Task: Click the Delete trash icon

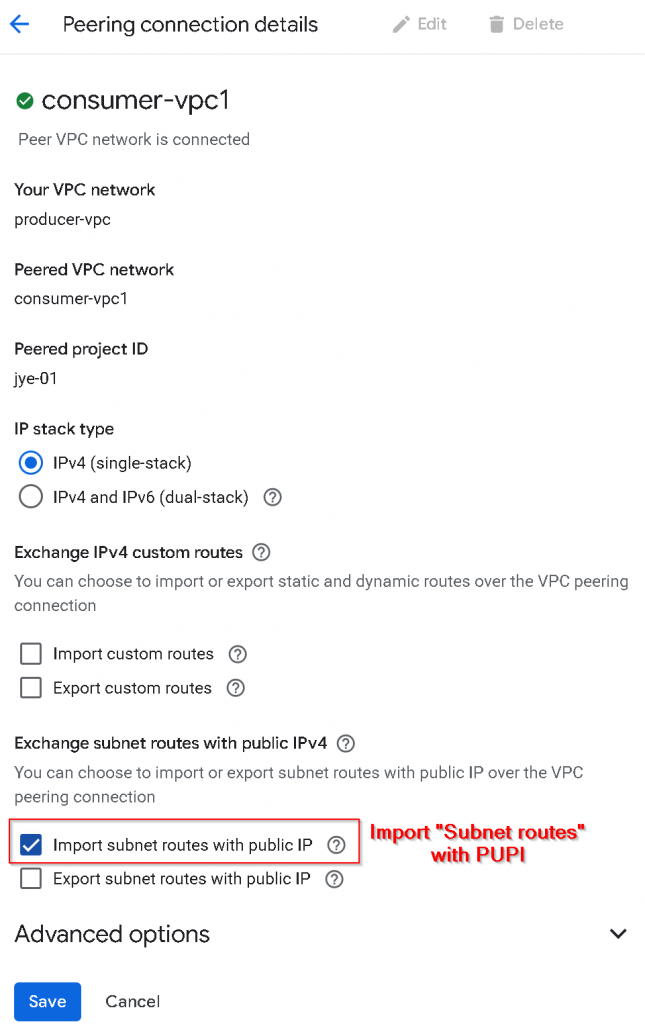Action: coord(496,24)
